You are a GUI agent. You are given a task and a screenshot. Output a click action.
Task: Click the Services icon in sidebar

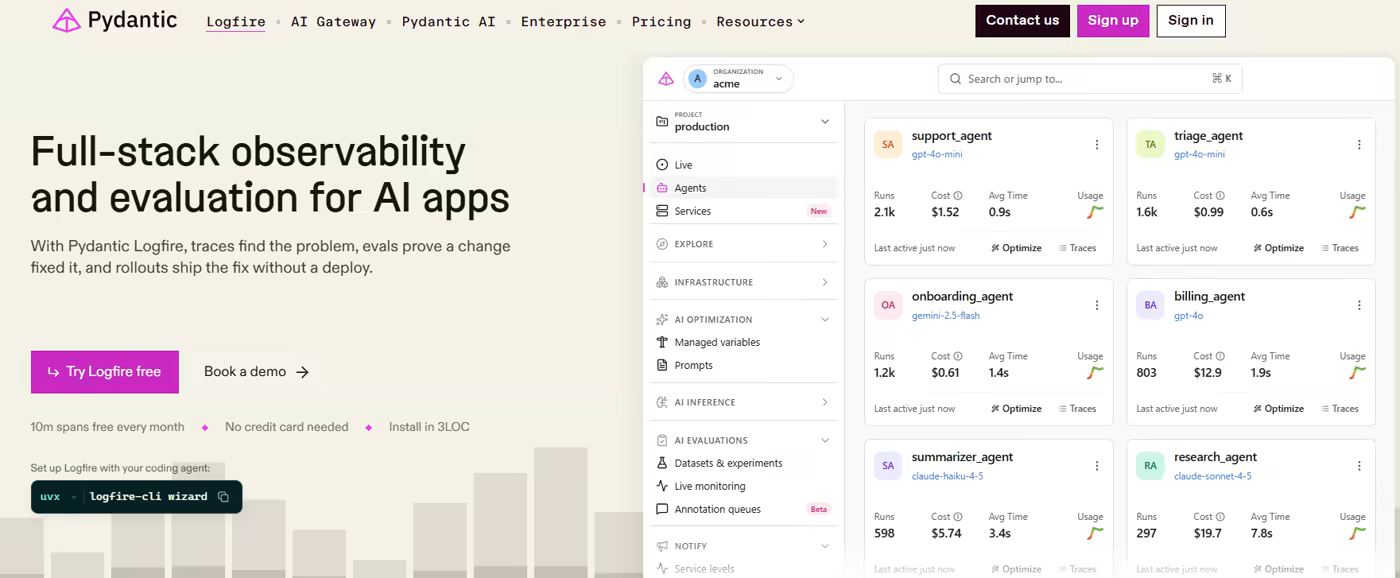[x=662, y=211]
